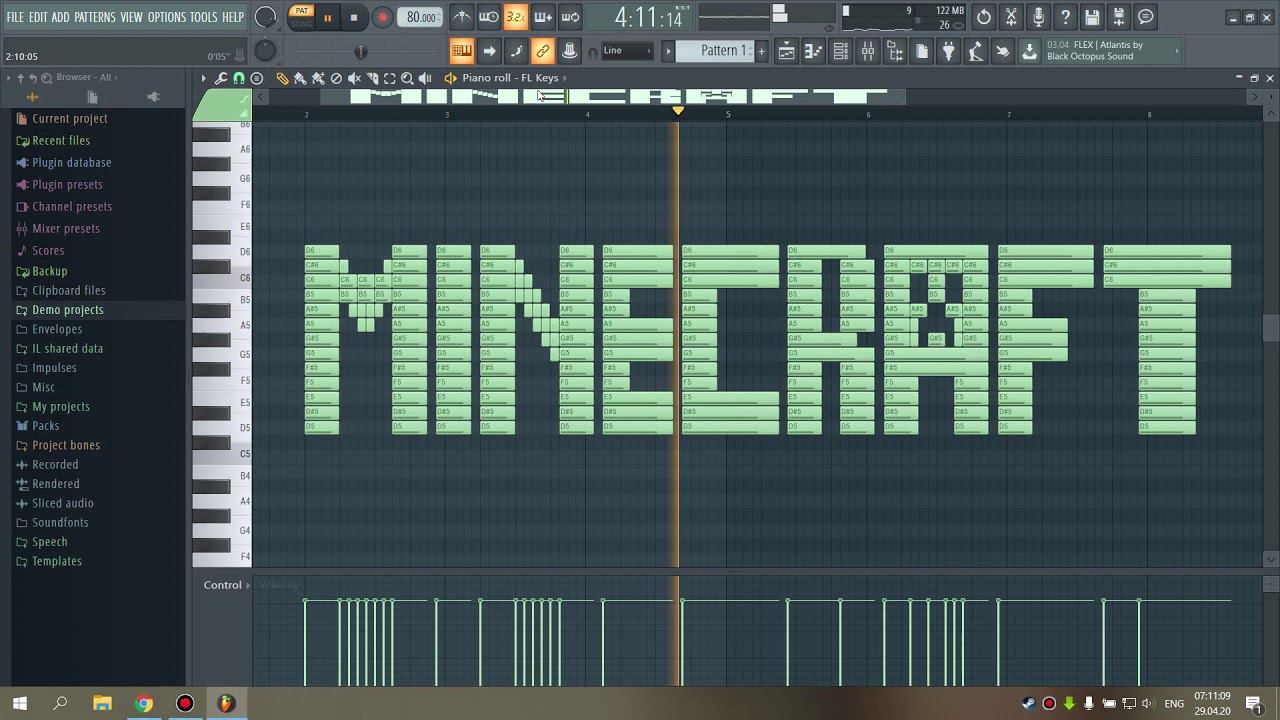Open the OPTIONS menu

click(x=167, y=17)
